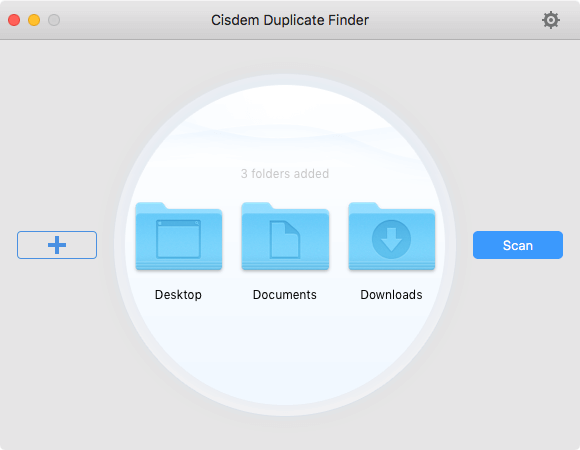Close the Cisdem Duplicate Finder window

(x=14, y=20)
